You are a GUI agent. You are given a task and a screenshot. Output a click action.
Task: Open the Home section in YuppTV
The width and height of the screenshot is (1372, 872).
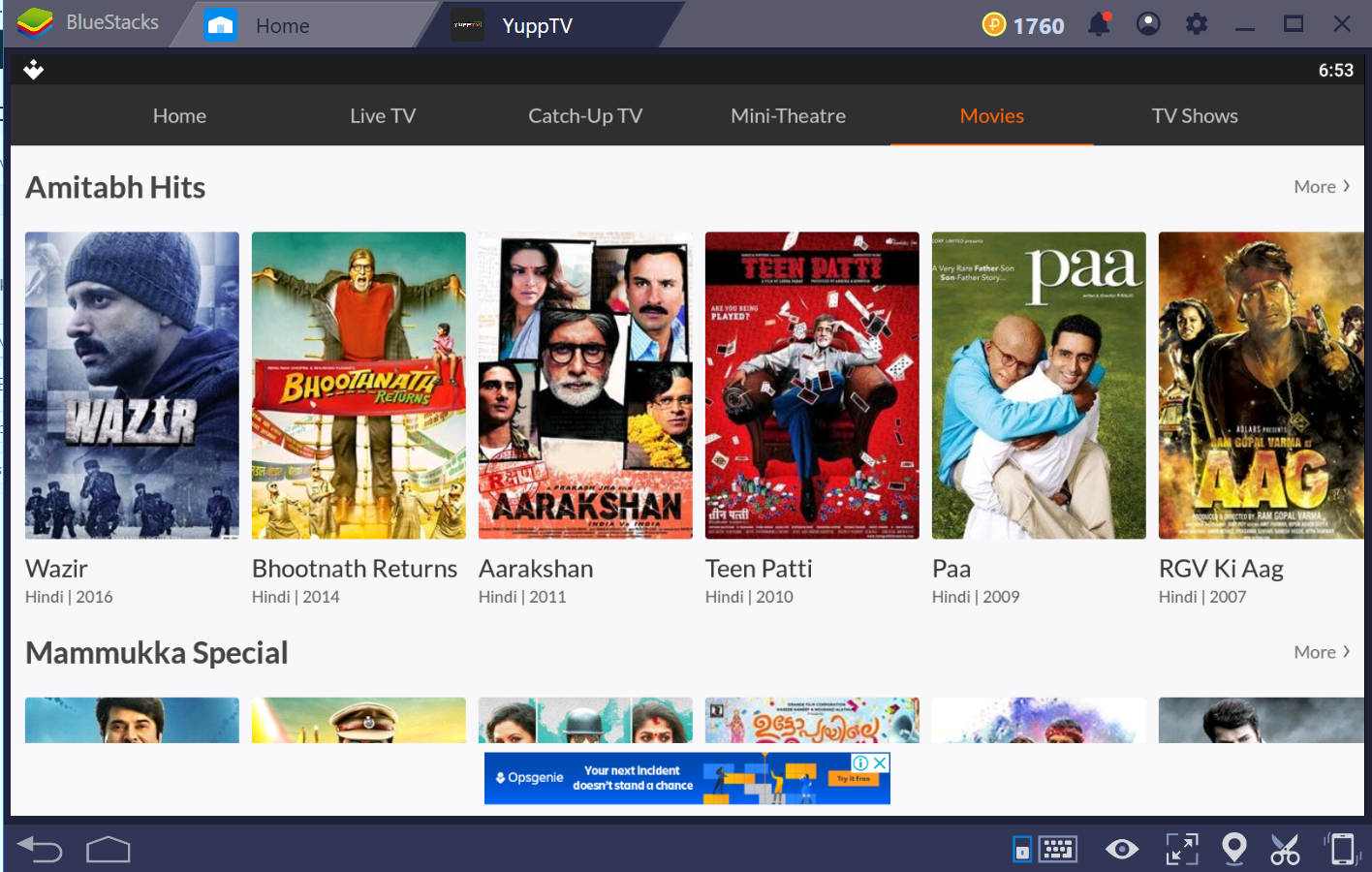(179, 115)
